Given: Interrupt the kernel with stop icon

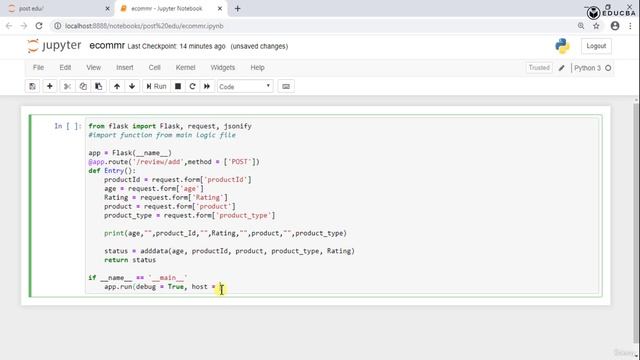Looking at the screenshot, I should [x=178, y=87].
